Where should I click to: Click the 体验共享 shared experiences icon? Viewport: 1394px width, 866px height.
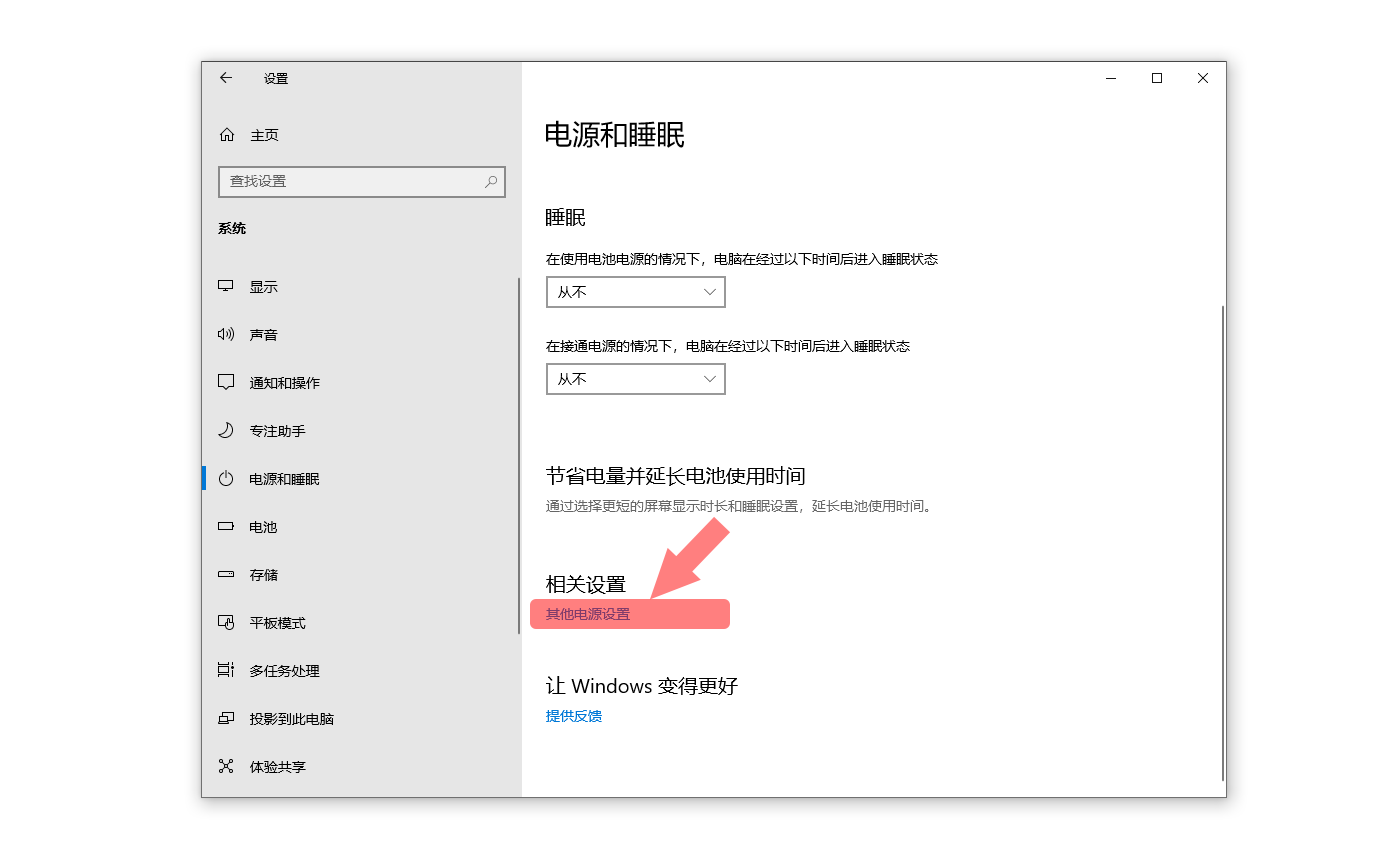pyautogui.click(x=226, y=766)
